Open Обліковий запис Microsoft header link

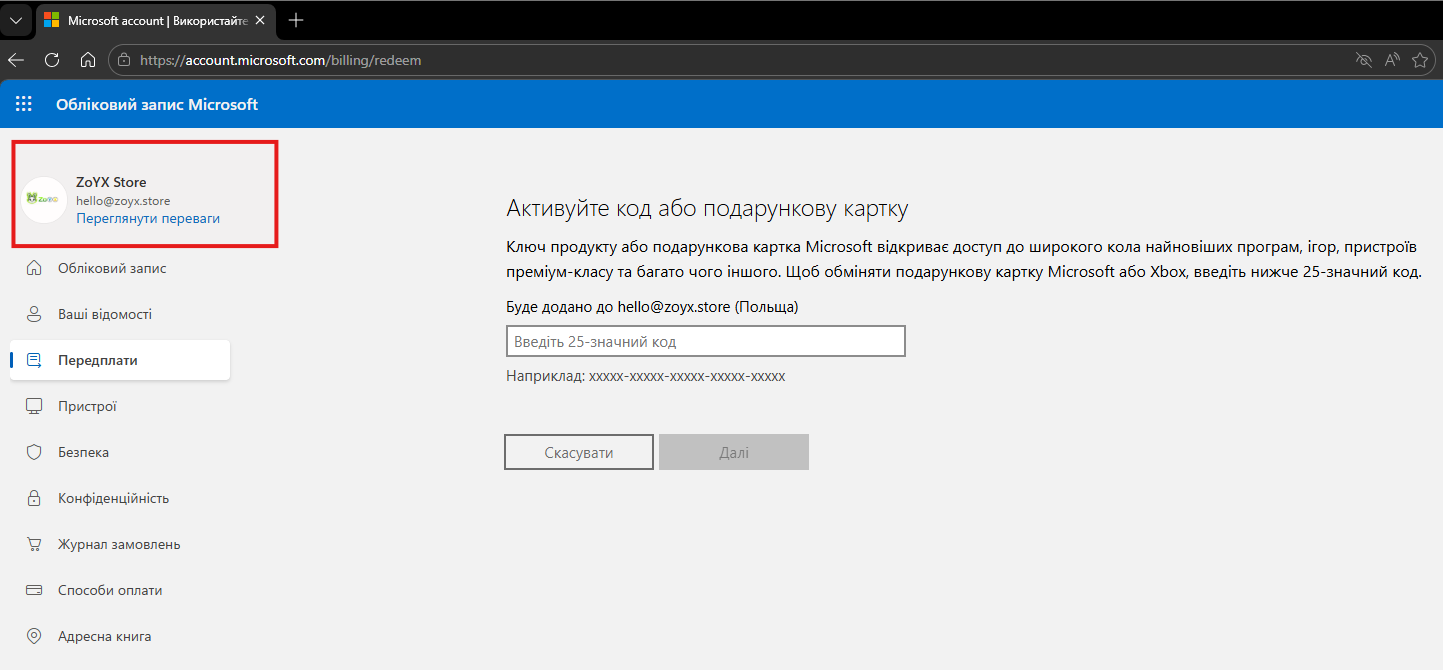coord(157,104)
